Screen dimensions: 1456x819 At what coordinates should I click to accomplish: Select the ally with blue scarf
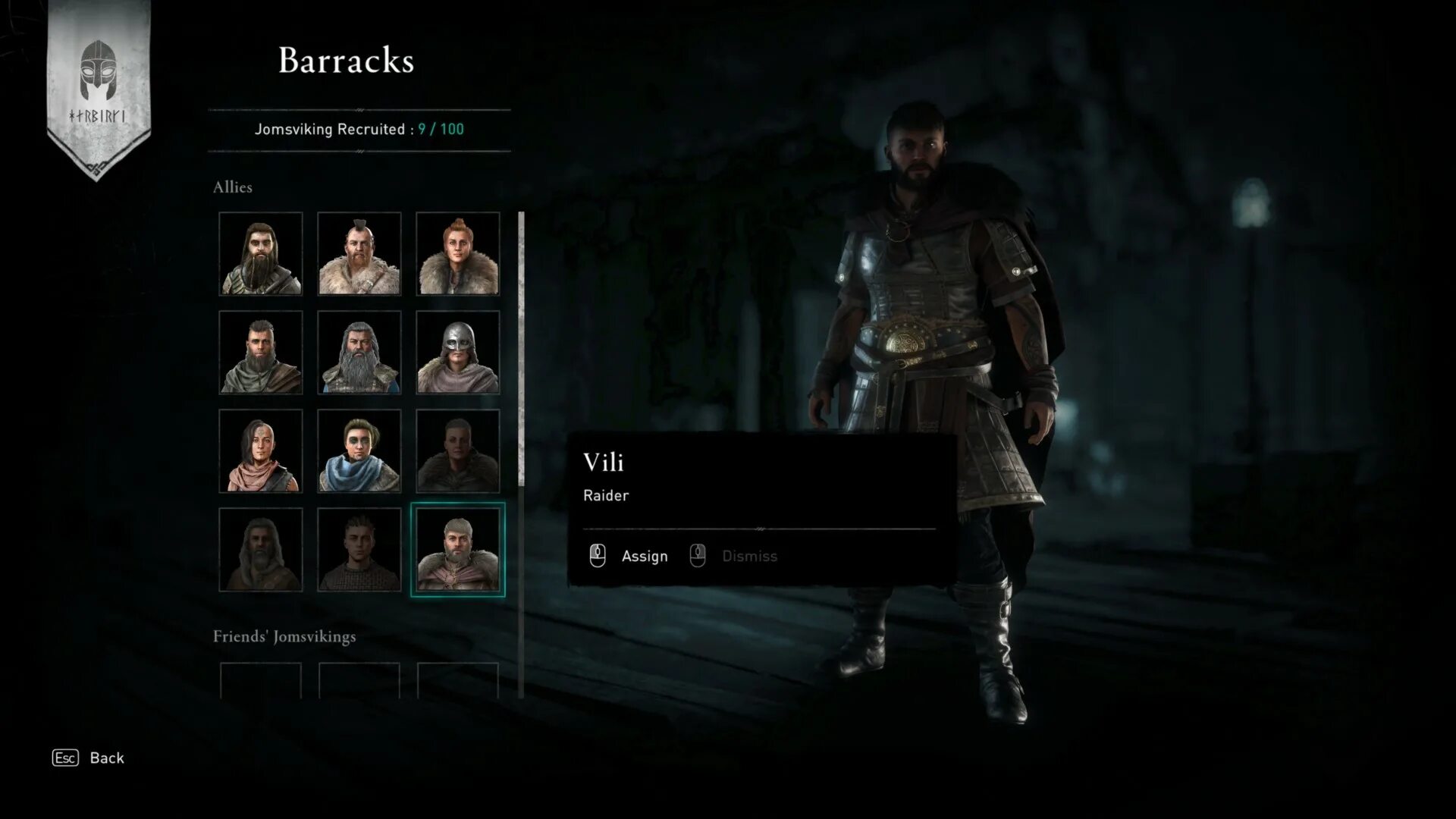tap(359, 451)
